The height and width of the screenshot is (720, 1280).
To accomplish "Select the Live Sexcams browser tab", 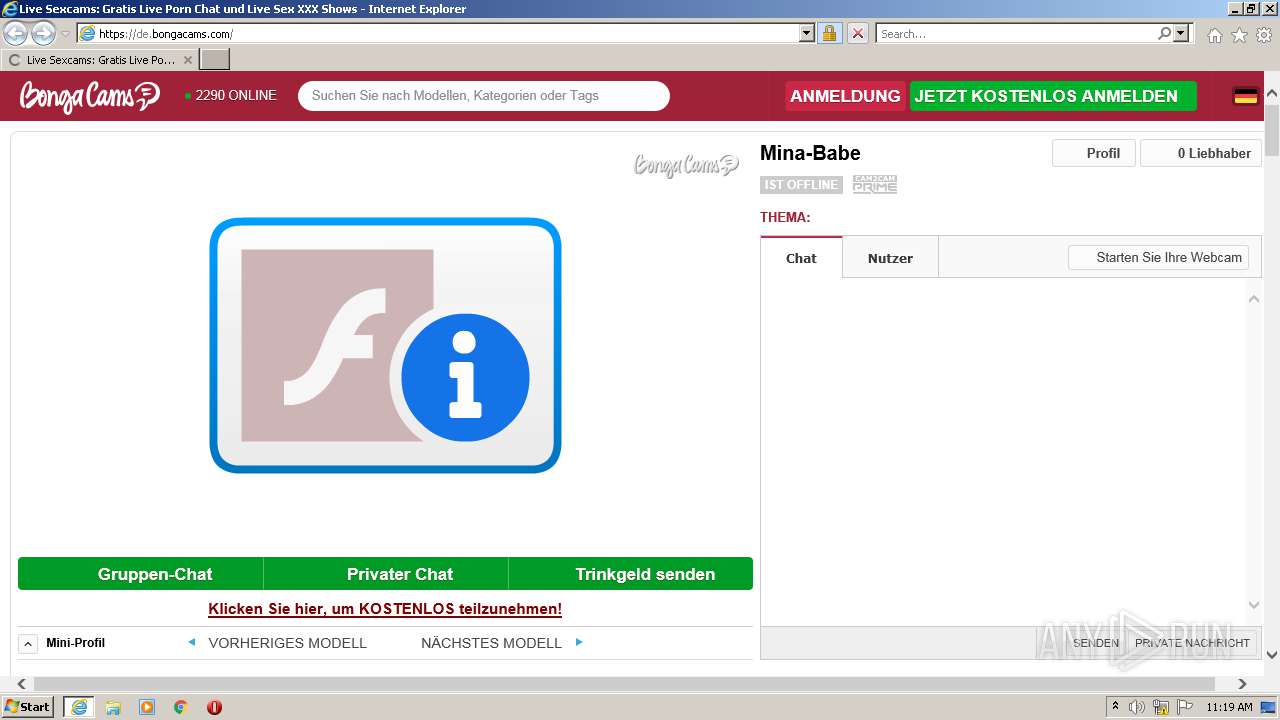I will click(100, 60).
